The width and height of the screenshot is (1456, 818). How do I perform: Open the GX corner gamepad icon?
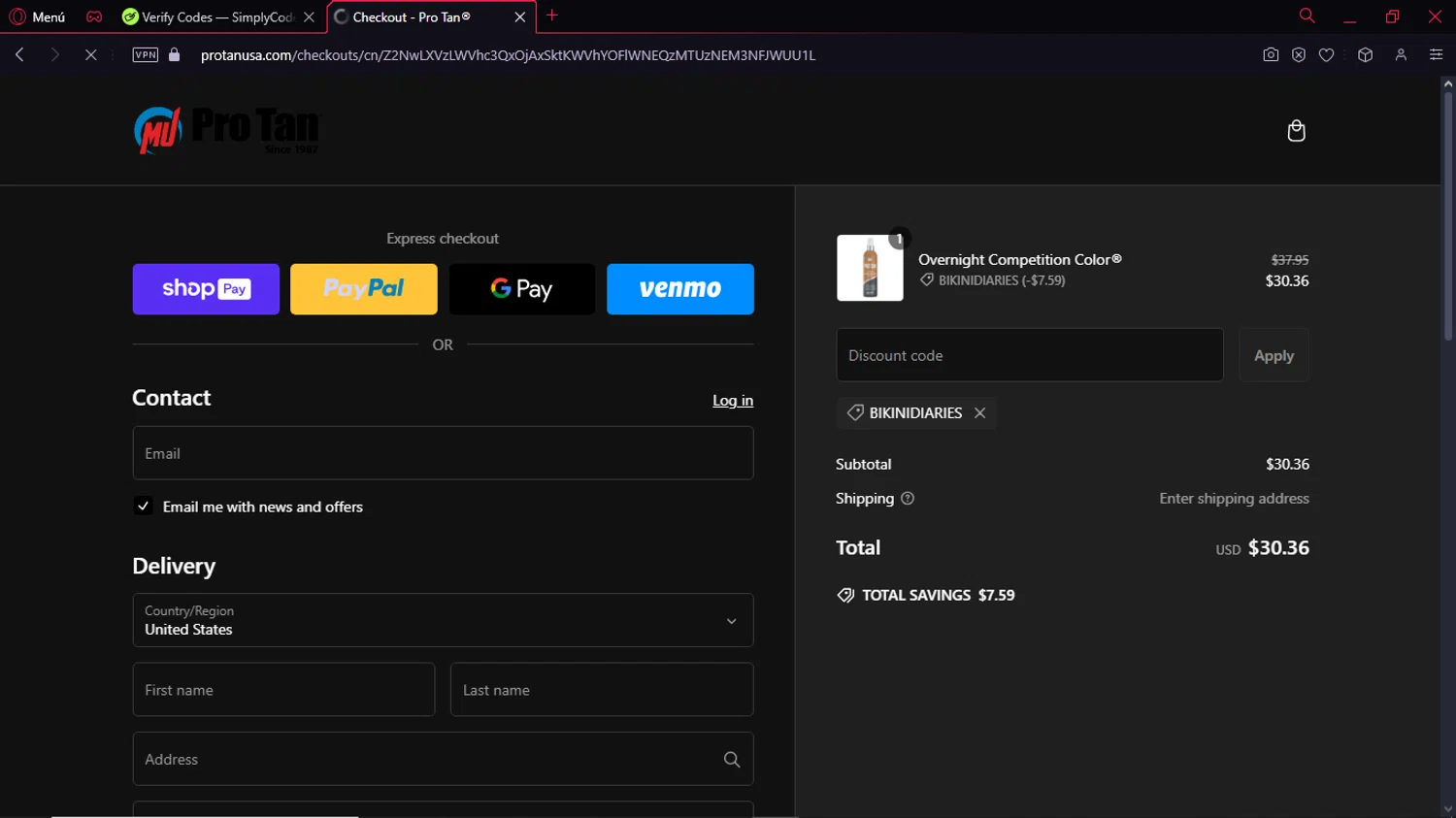pyautogui.click(x=94, y=16)
